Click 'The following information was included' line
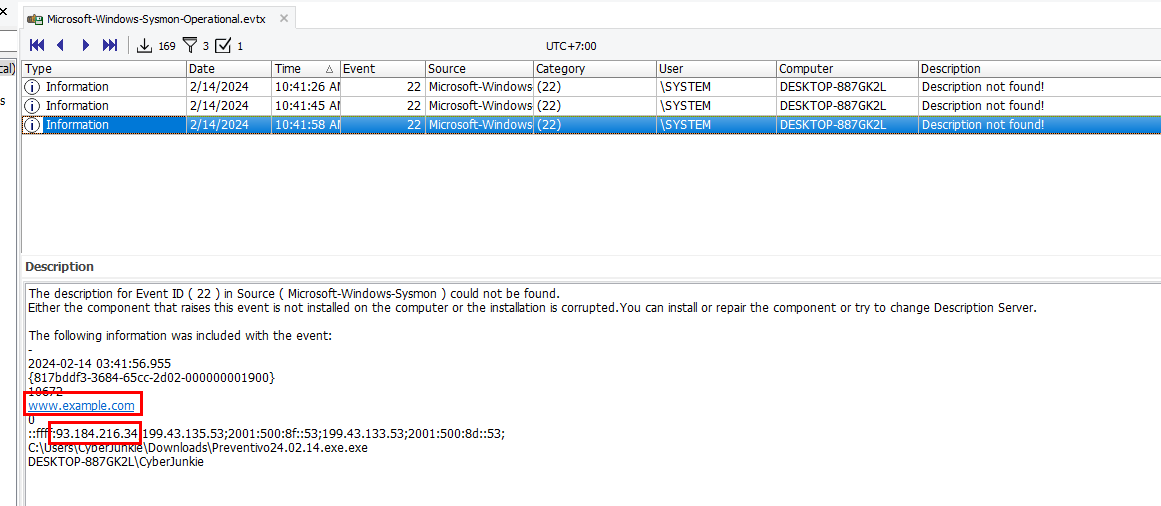This screenshot has width=1161, height=506. point(180,336)
